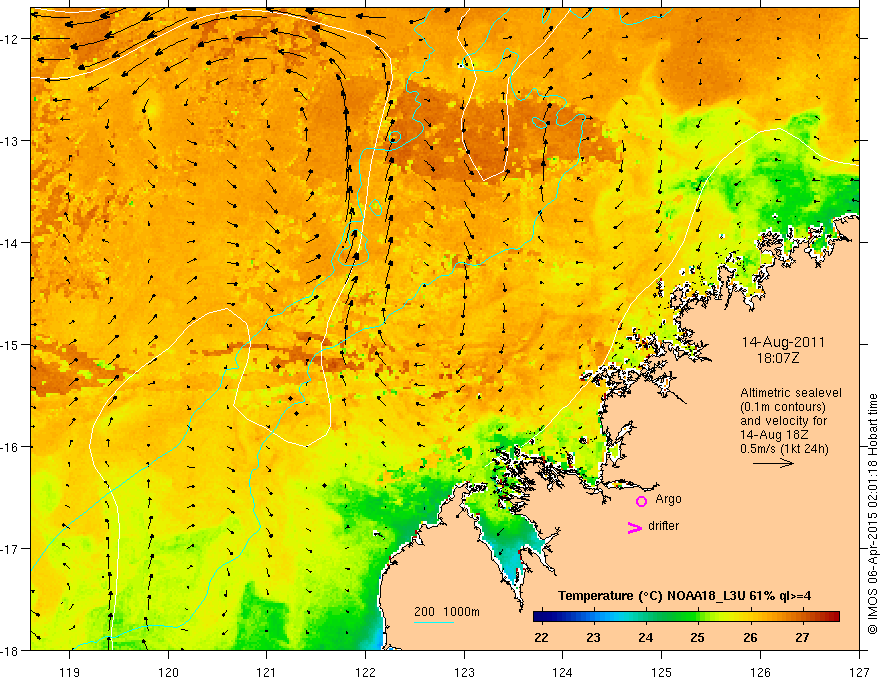Click the longitude axis label '123'
Viewport: 880px width, 680px height.
click(464, 672)
